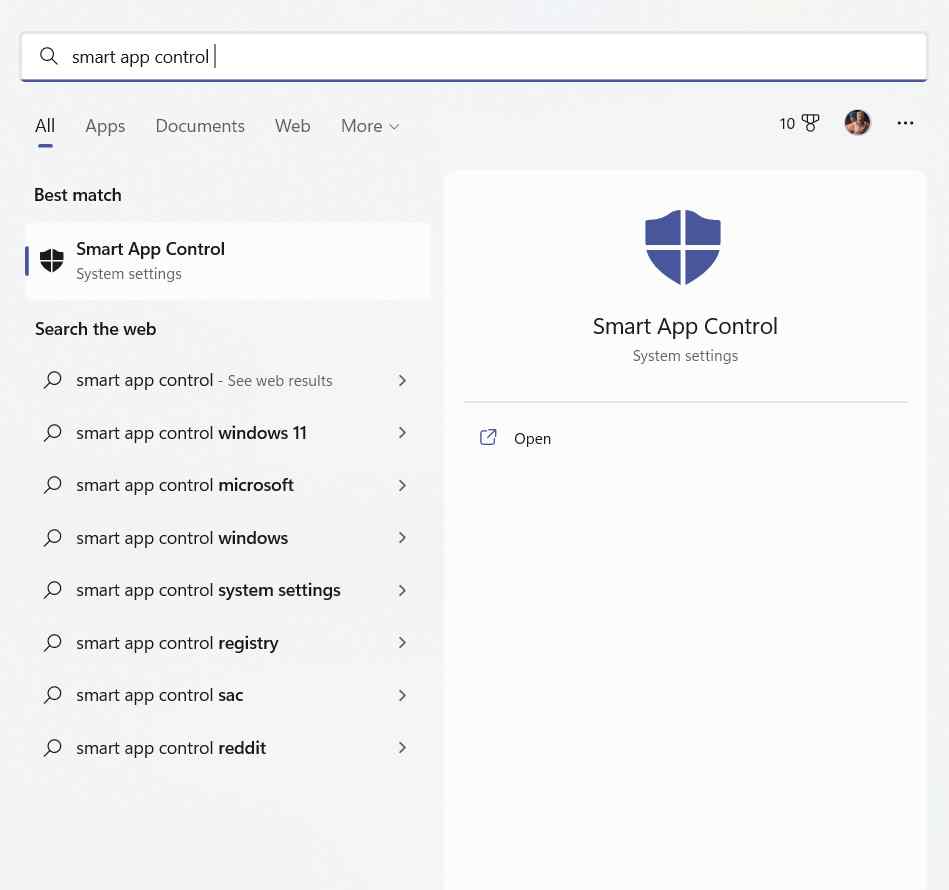This screenshot has height=890, width=949.
Task: Switch to the Apps tab
Action: [x=105, y=126]
